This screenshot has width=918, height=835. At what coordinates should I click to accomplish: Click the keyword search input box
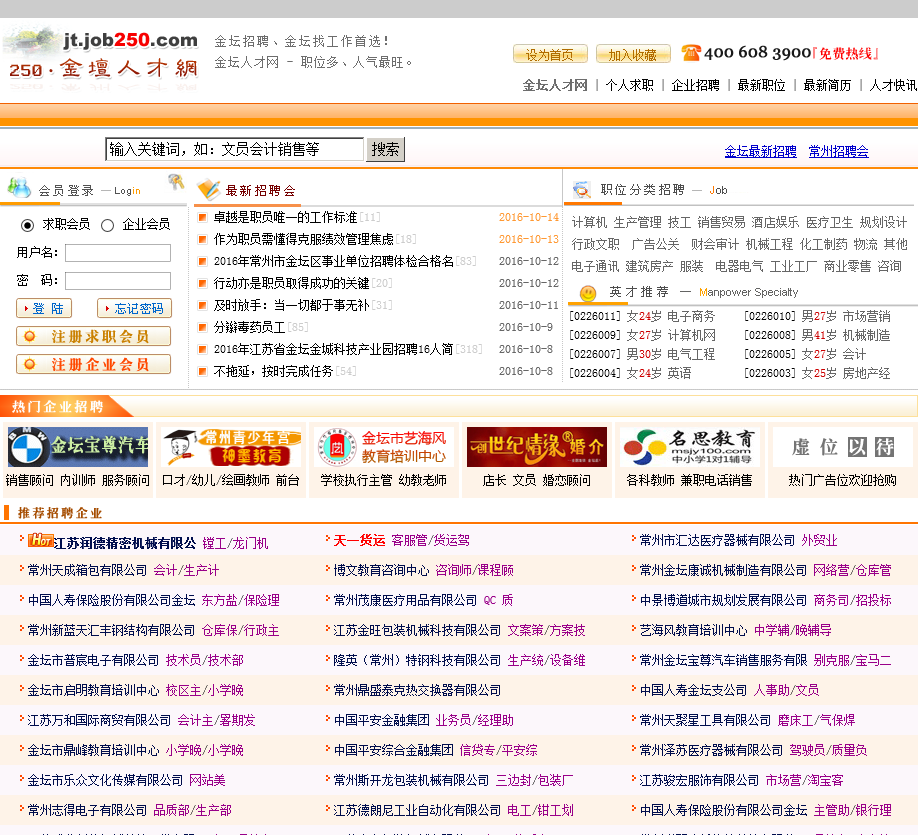[234, 149]
